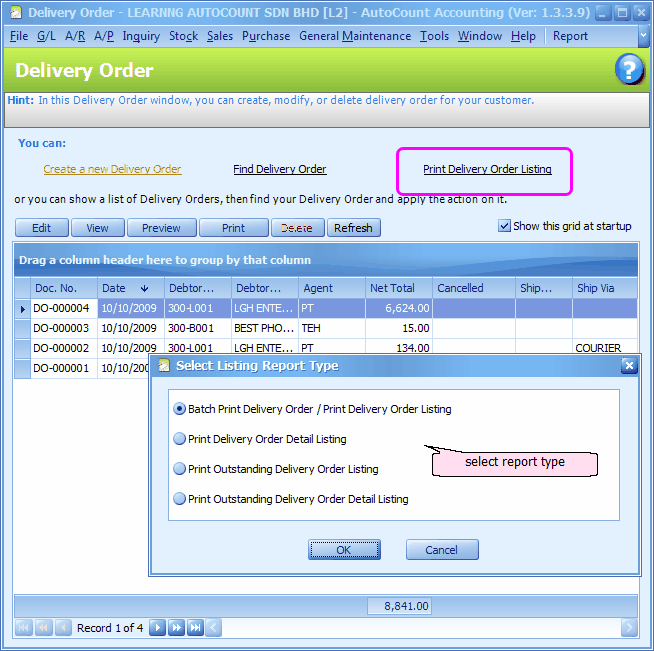Toggle Show this grid at startup checkbox

pos(504,226)
